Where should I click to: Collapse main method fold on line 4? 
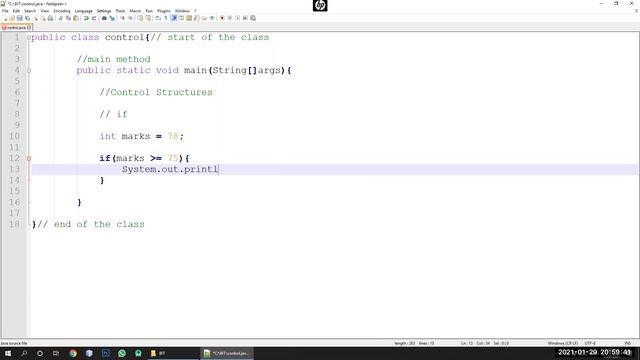click(29, 71)
